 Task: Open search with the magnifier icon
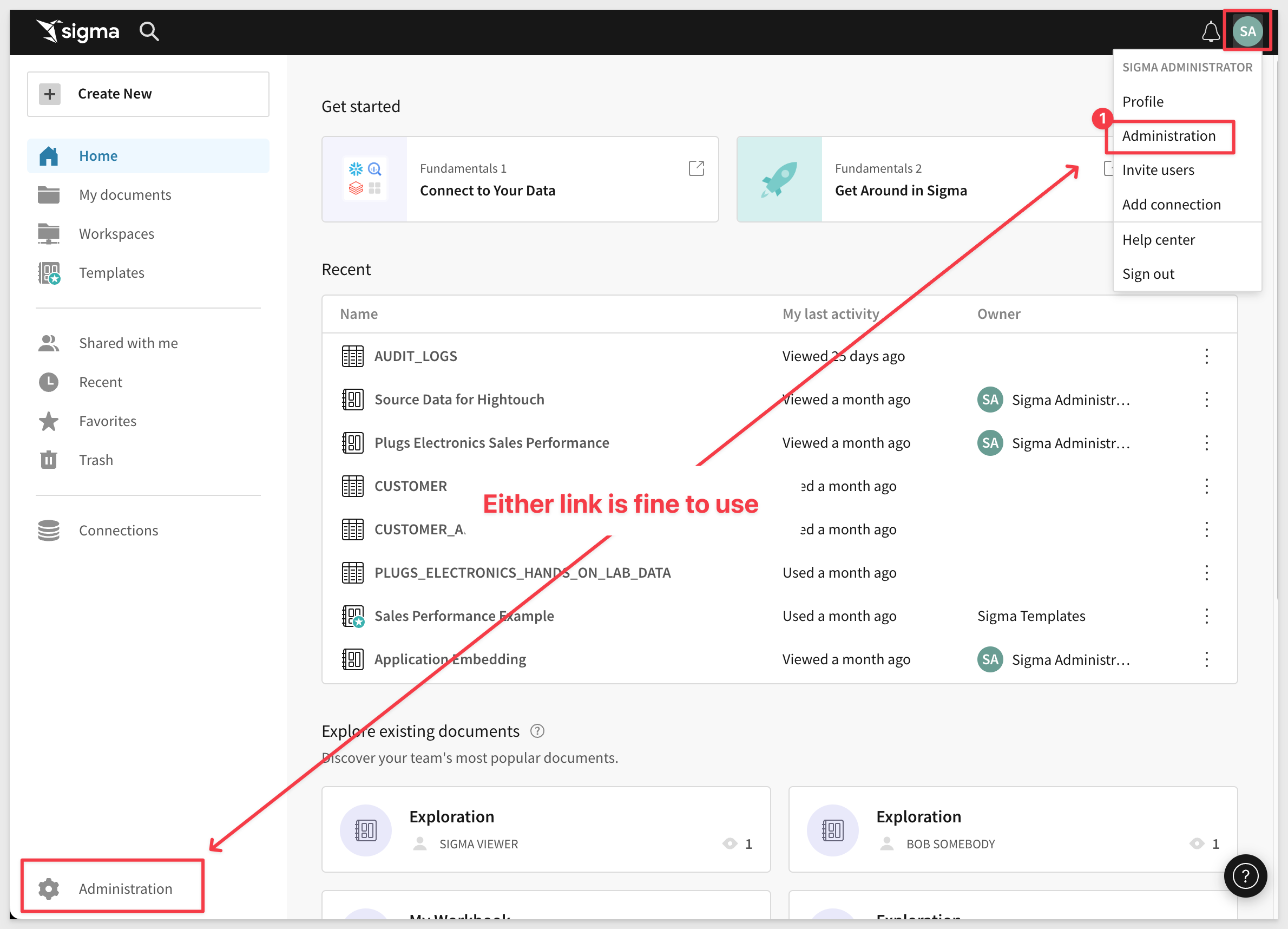click(149, 31)
